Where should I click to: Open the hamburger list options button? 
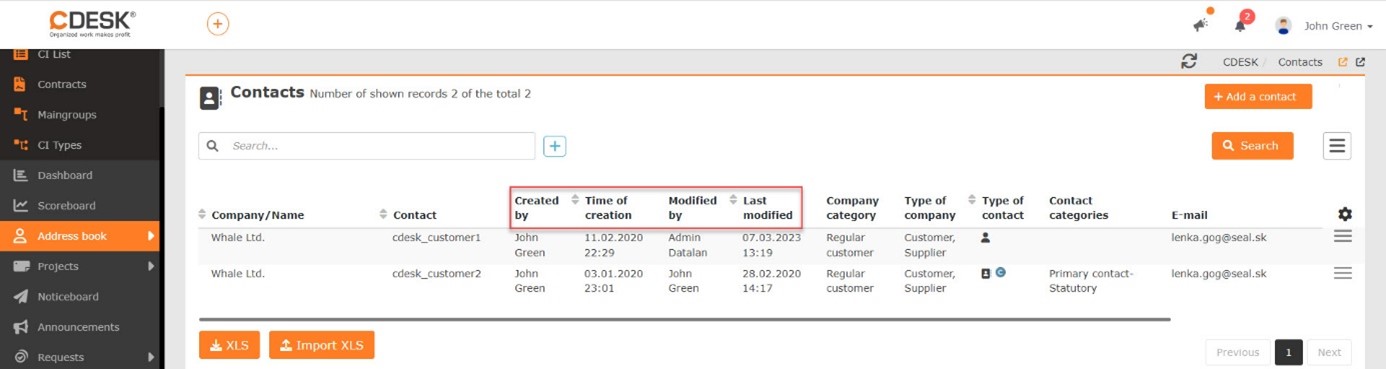point(1337,145)
